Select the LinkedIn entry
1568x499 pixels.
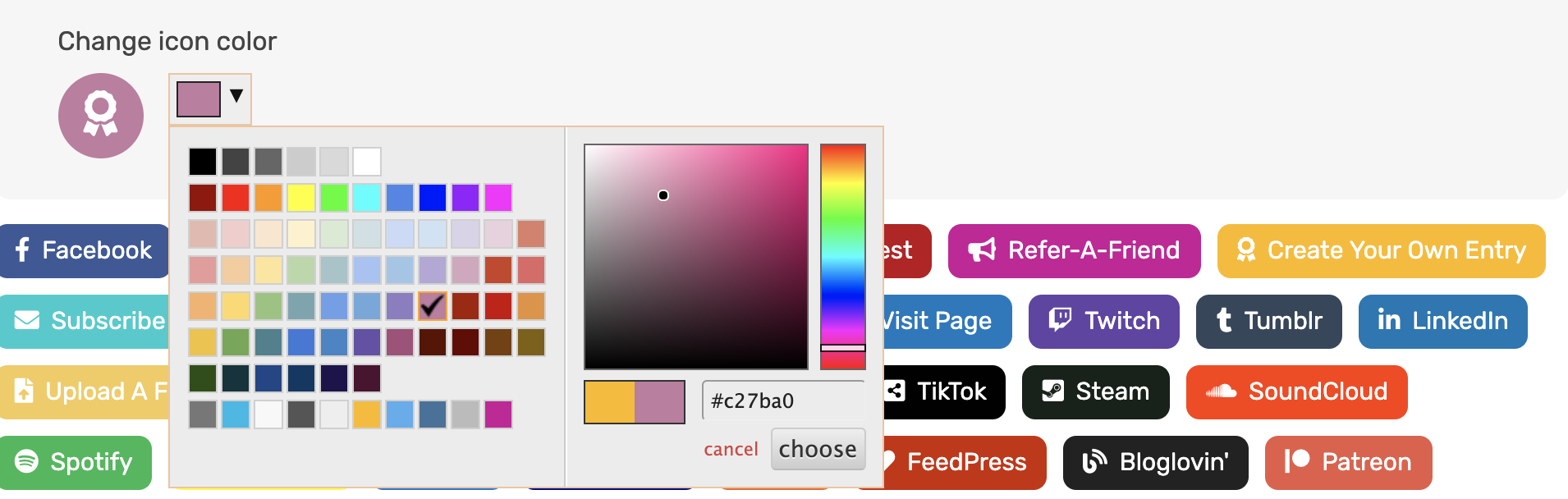coord(1442,321)
